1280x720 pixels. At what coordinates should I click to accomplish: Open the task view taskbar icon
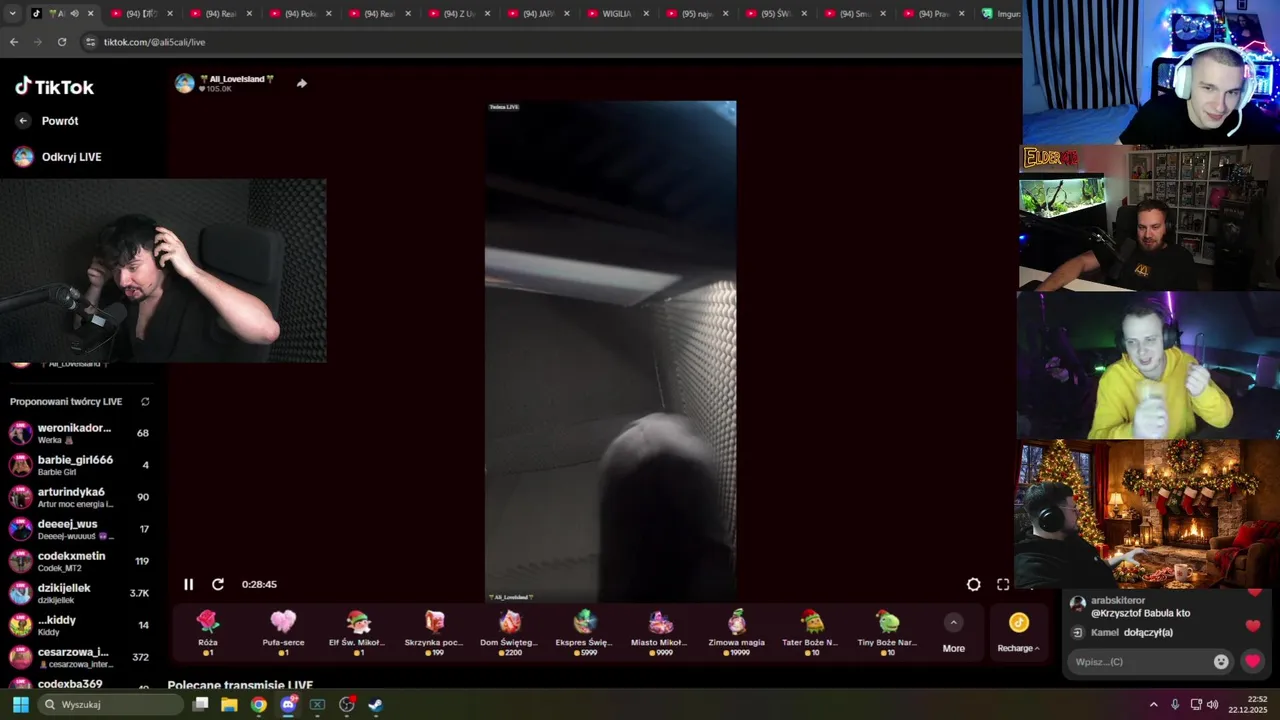[x=200, y=705]
